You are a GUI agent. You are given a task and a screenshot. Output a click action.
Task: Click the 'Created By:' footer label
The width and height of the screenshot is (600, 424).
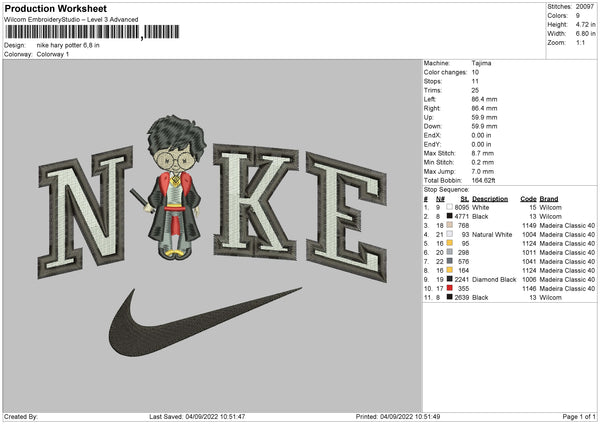(21, 416)
